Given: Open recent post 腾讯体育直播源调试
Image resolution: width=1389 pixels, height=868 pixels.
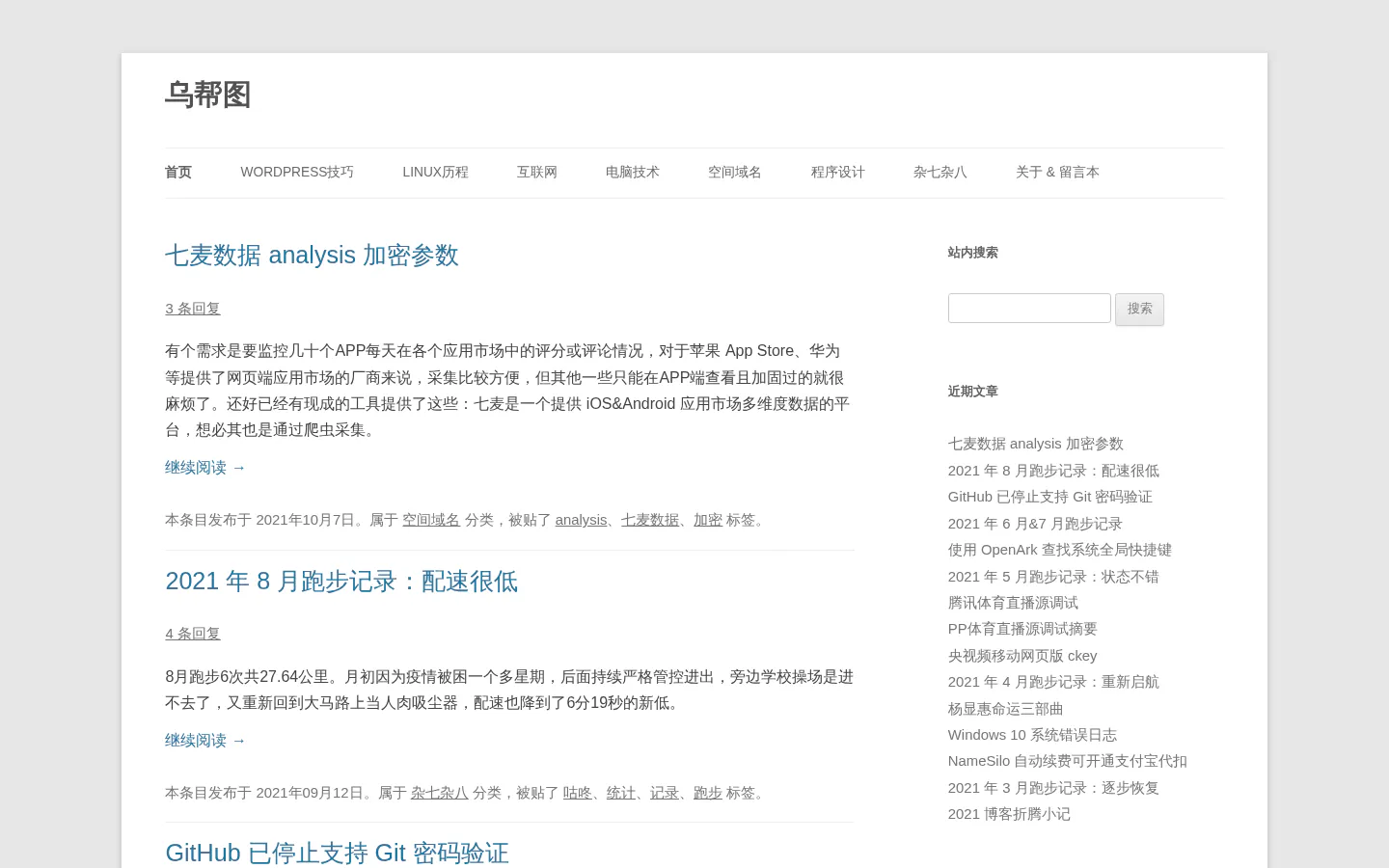Looking at the screenshot, I should point(1013,603).
